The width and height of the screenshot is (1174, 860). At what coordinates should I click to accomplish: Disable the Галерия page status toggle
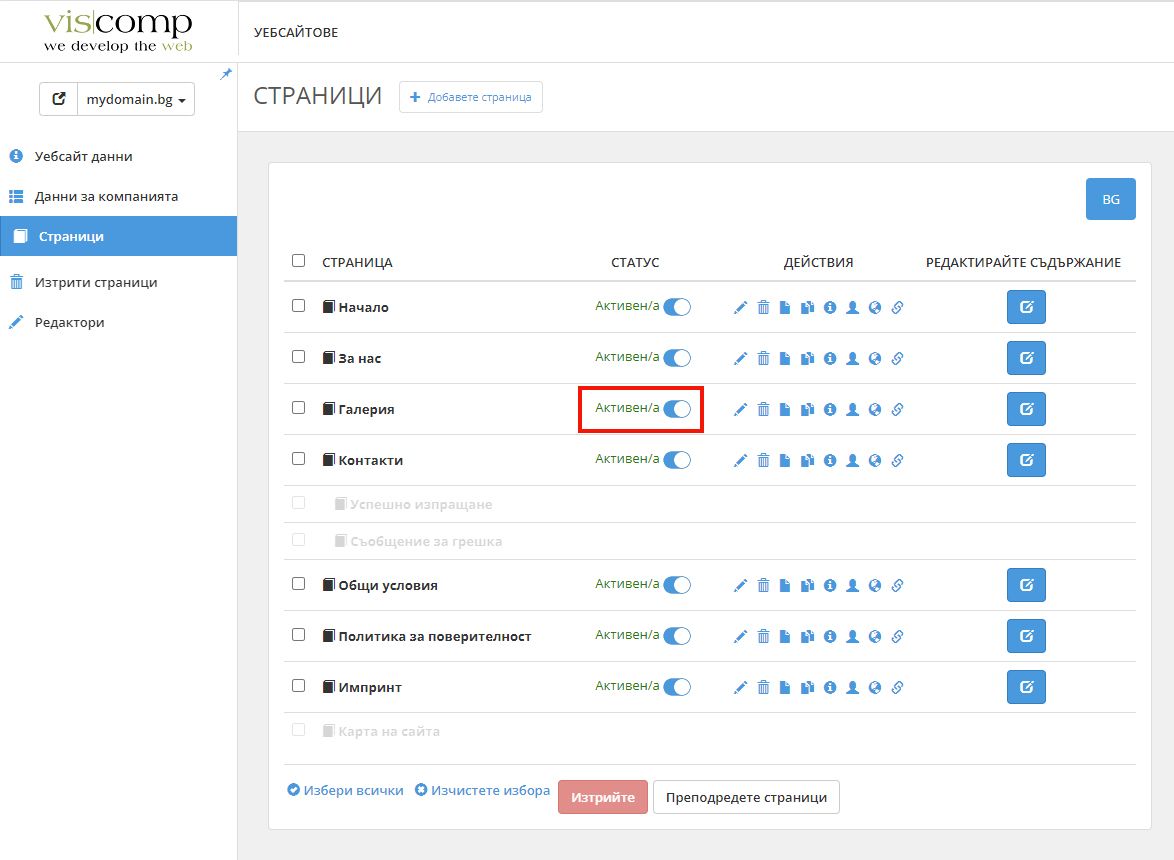677,409
